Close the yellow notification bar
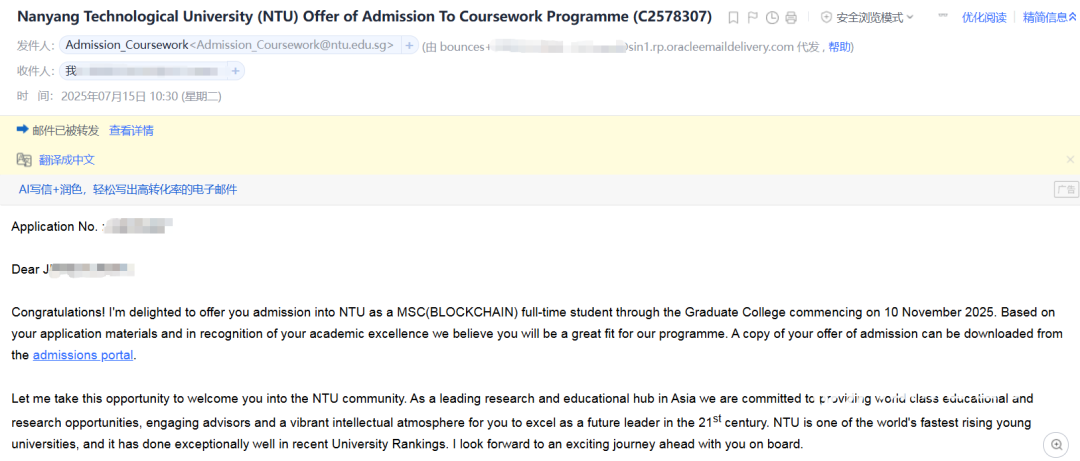 tap(1069, 160)
